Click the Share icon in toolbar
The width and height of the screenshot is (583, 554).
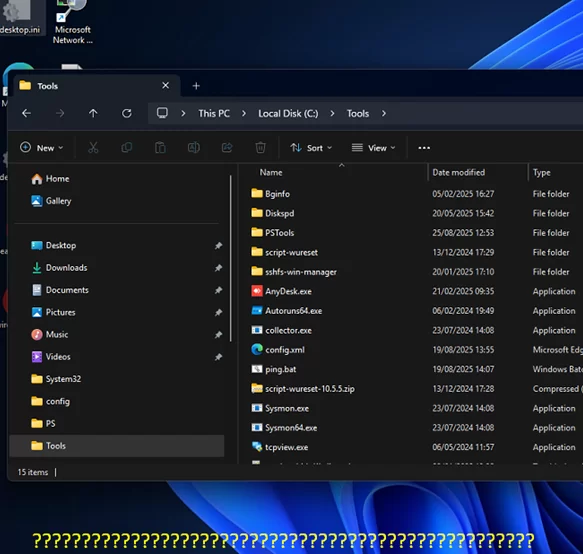click(x=227, y=148)
